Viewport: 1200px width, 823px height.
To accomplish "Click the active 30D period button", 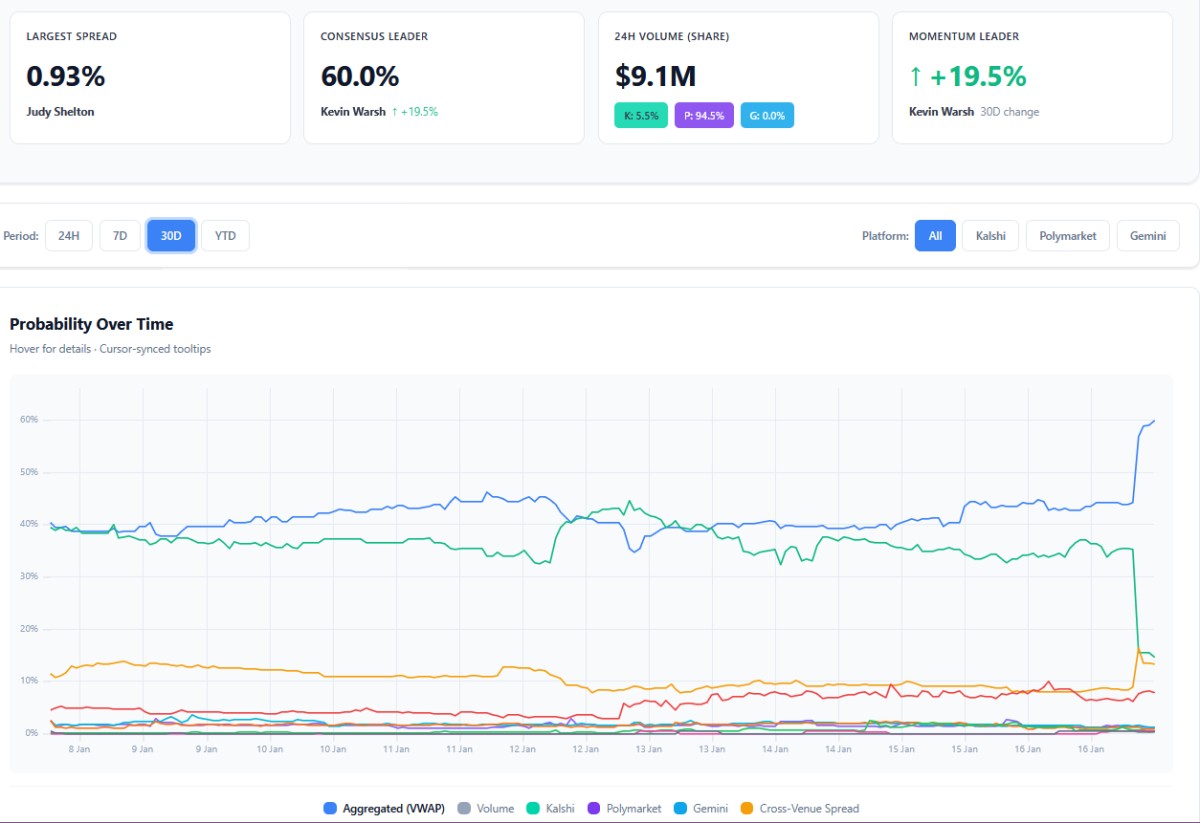I will pos(171,236).
